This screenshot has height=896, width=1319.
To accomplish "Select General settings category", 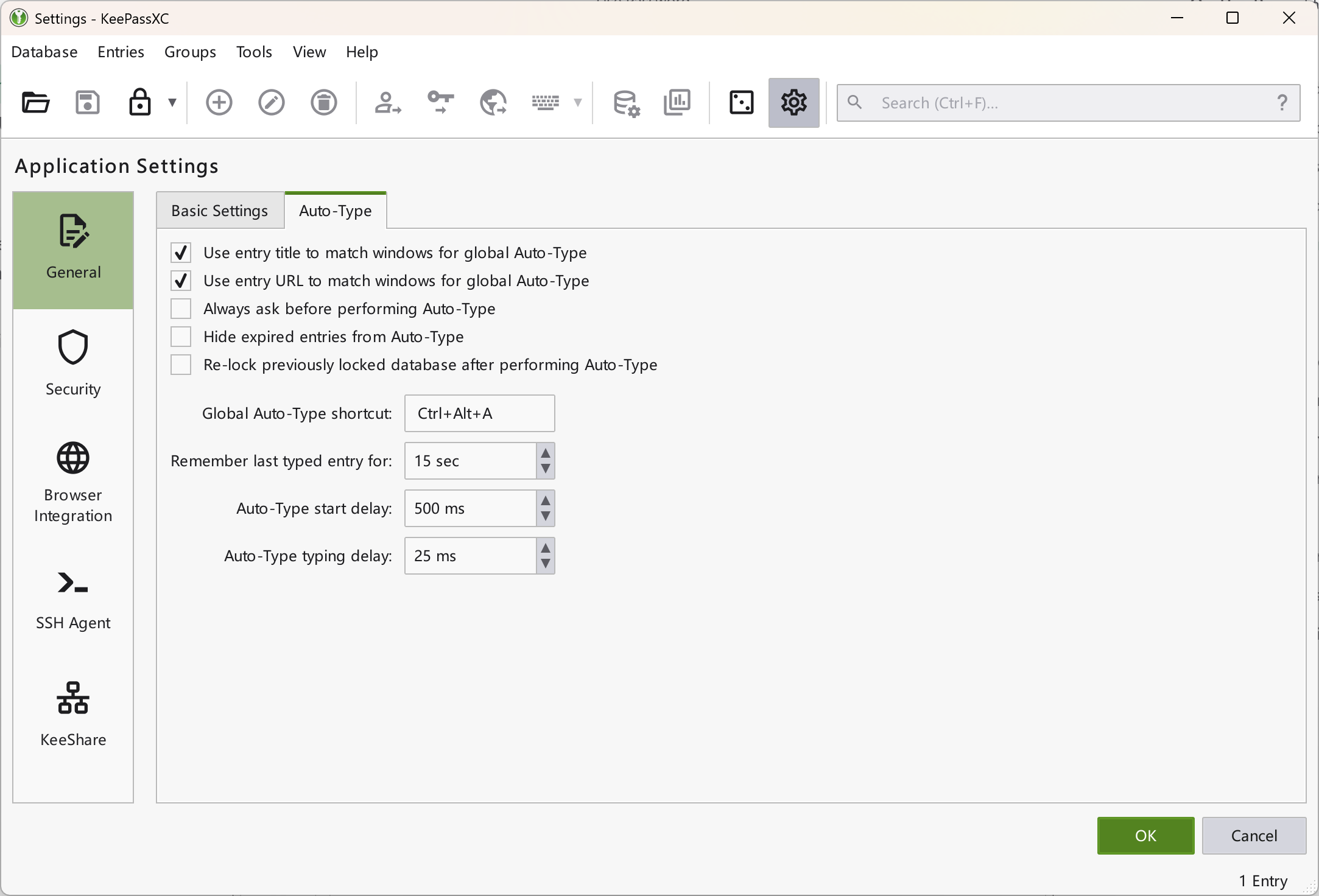I will pos(73,250).
